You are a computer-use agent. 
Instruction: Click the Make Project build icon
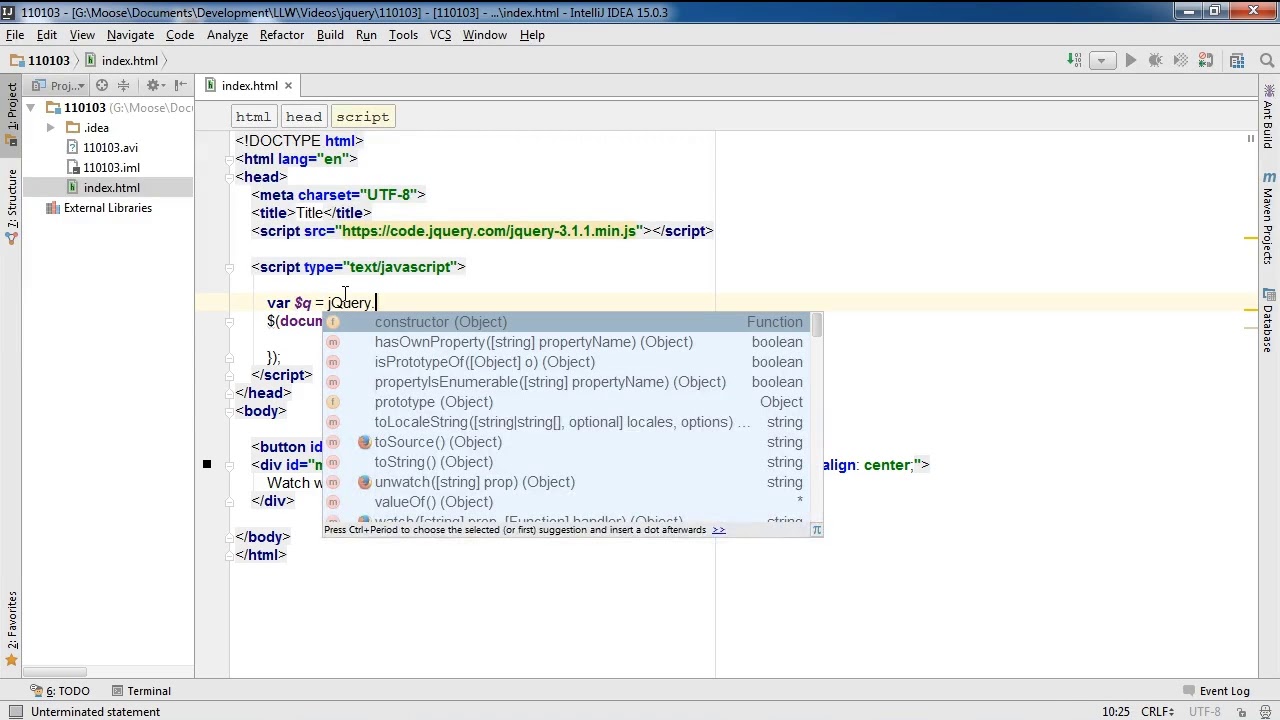point(1074,60)
